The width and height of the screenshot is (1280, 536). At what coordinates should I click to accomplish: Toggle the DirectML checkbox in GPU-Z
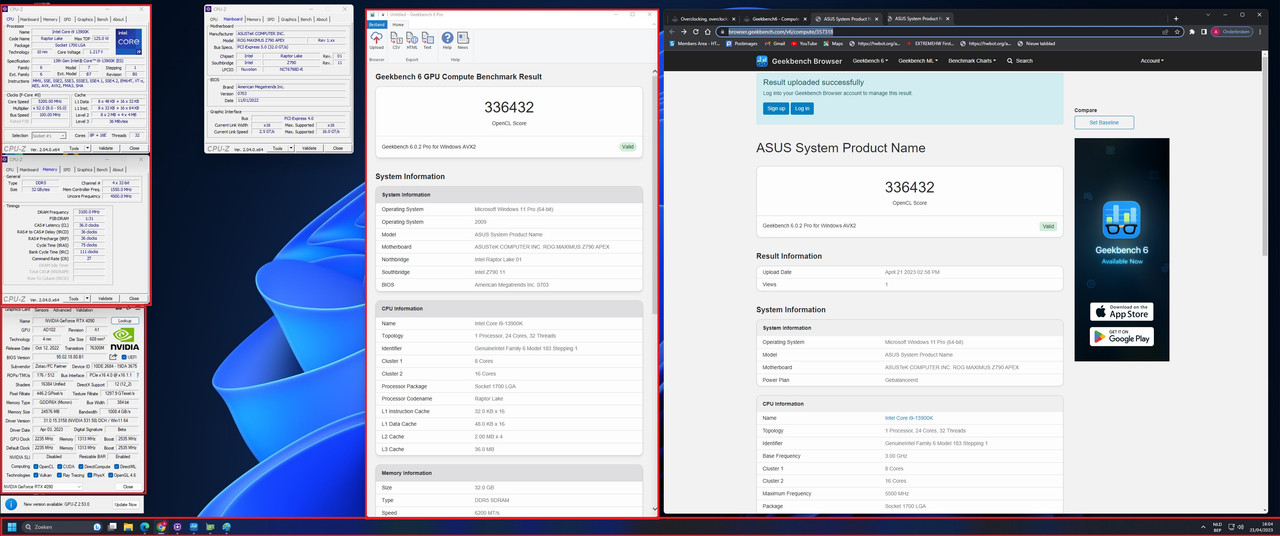[117, 466]
